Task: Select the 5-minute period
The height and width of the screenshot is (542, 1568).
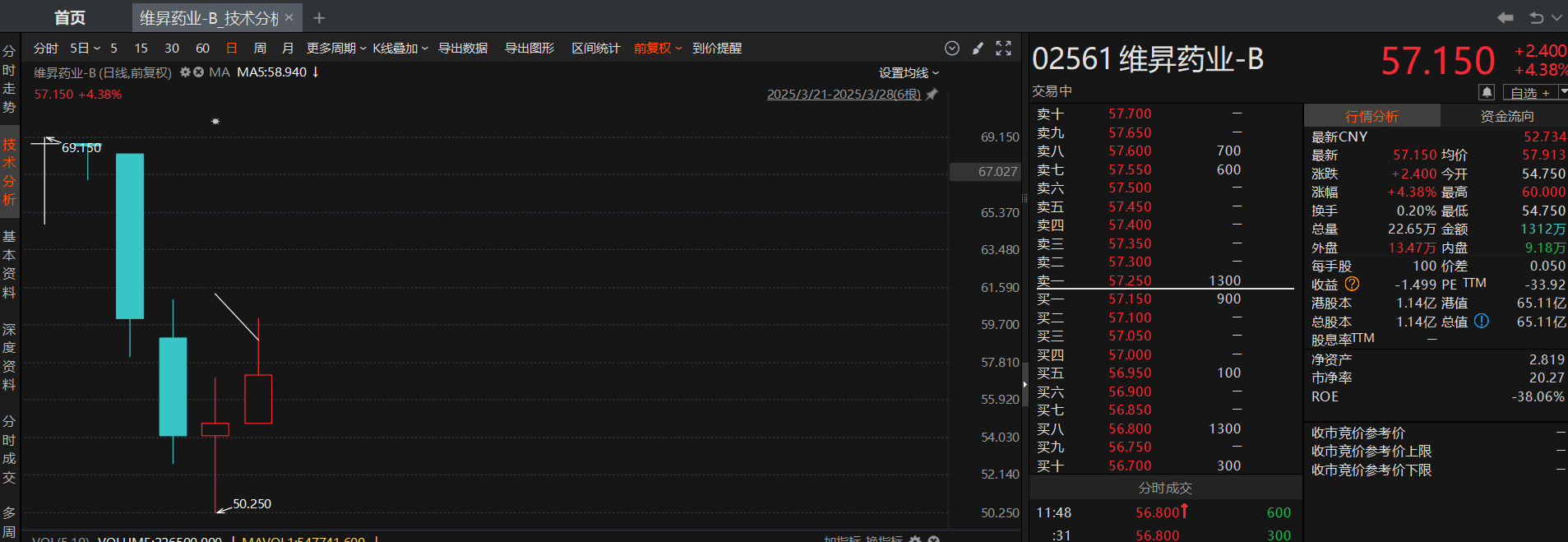Action: pyautogui.click(x=113, y=49)
